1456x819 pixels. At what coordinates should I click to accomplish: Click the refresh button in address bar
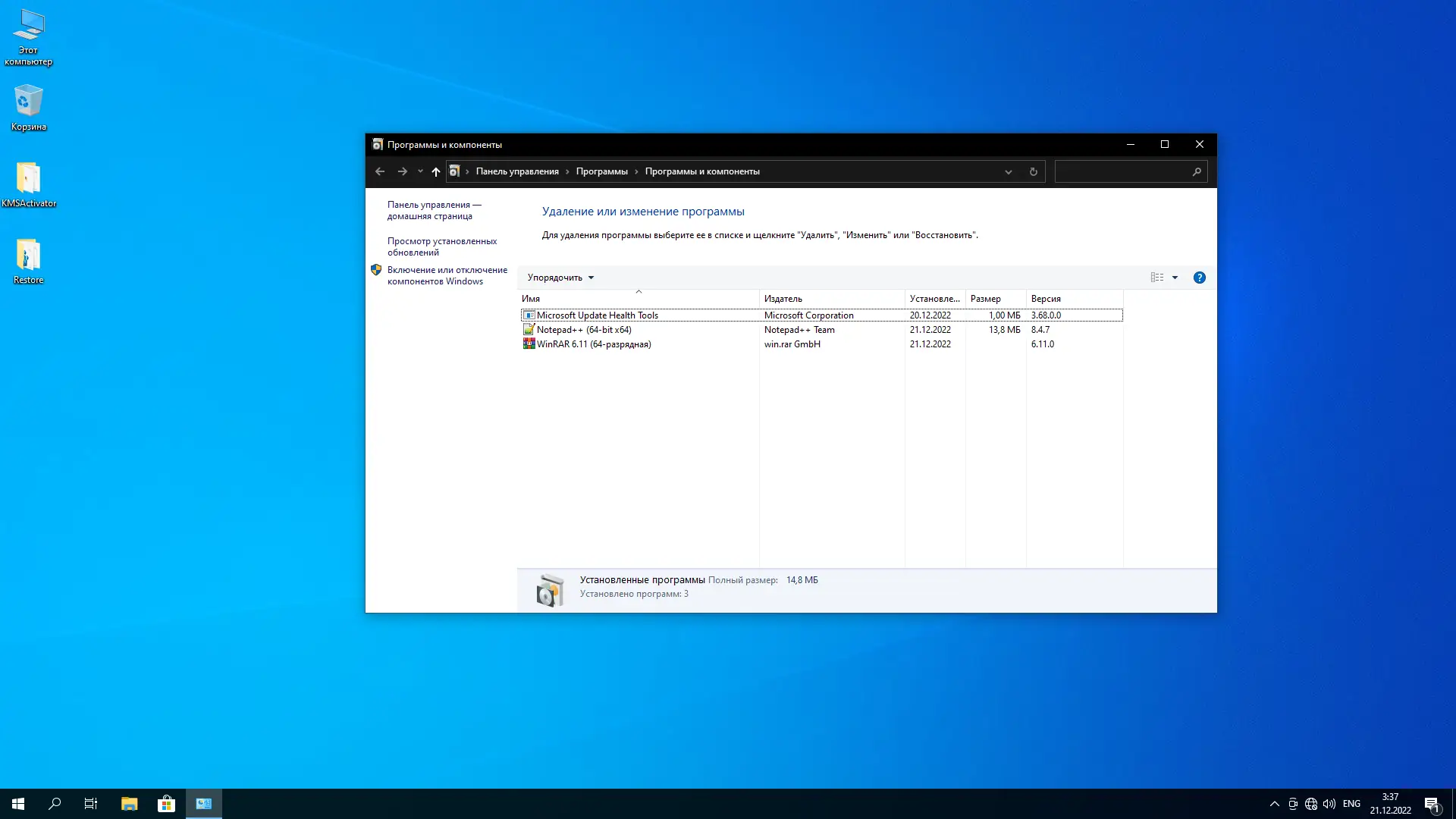[x=1033, y=172]
